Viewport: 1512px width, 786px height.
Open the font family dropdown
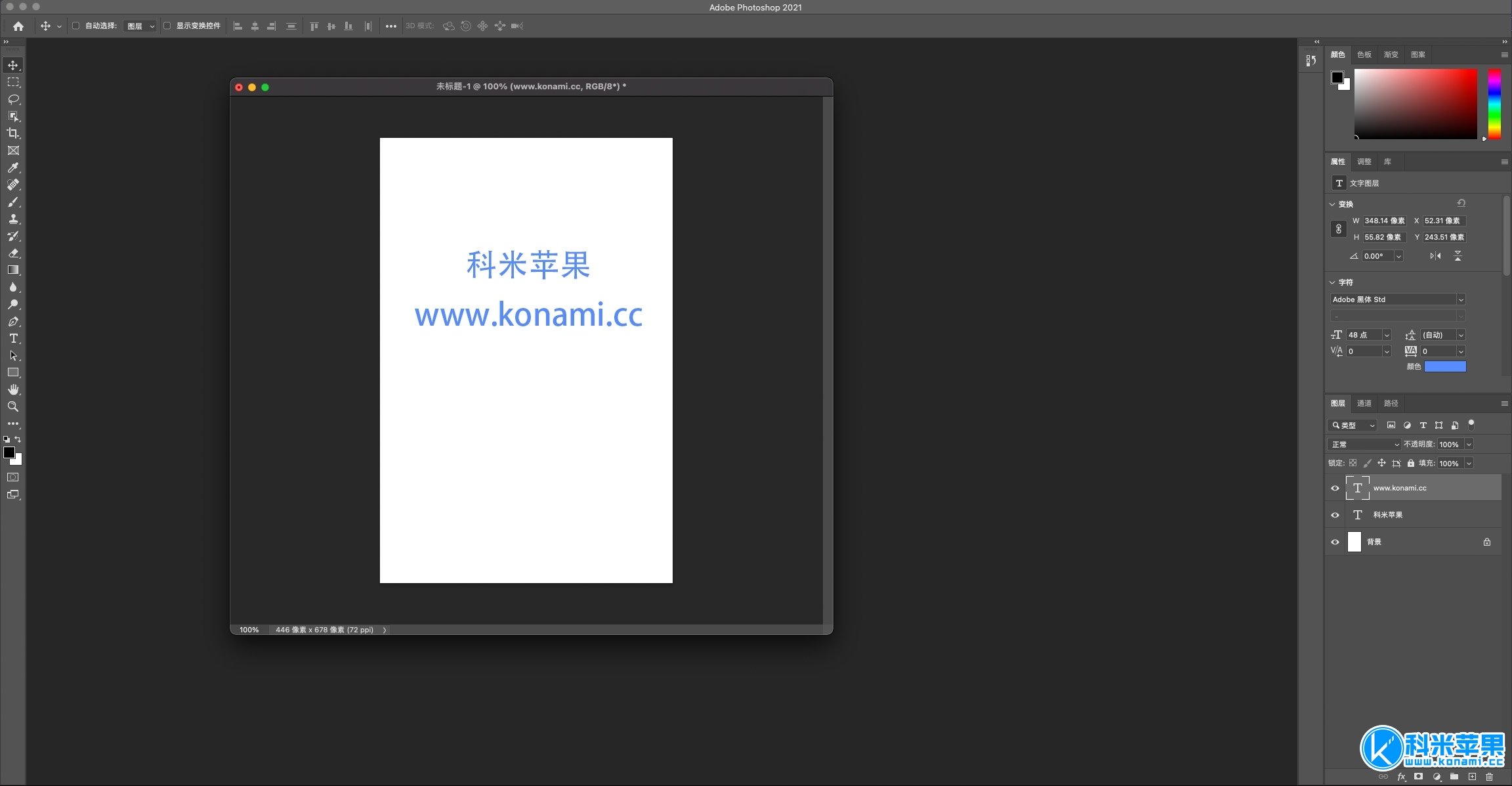pos(1461,299)
